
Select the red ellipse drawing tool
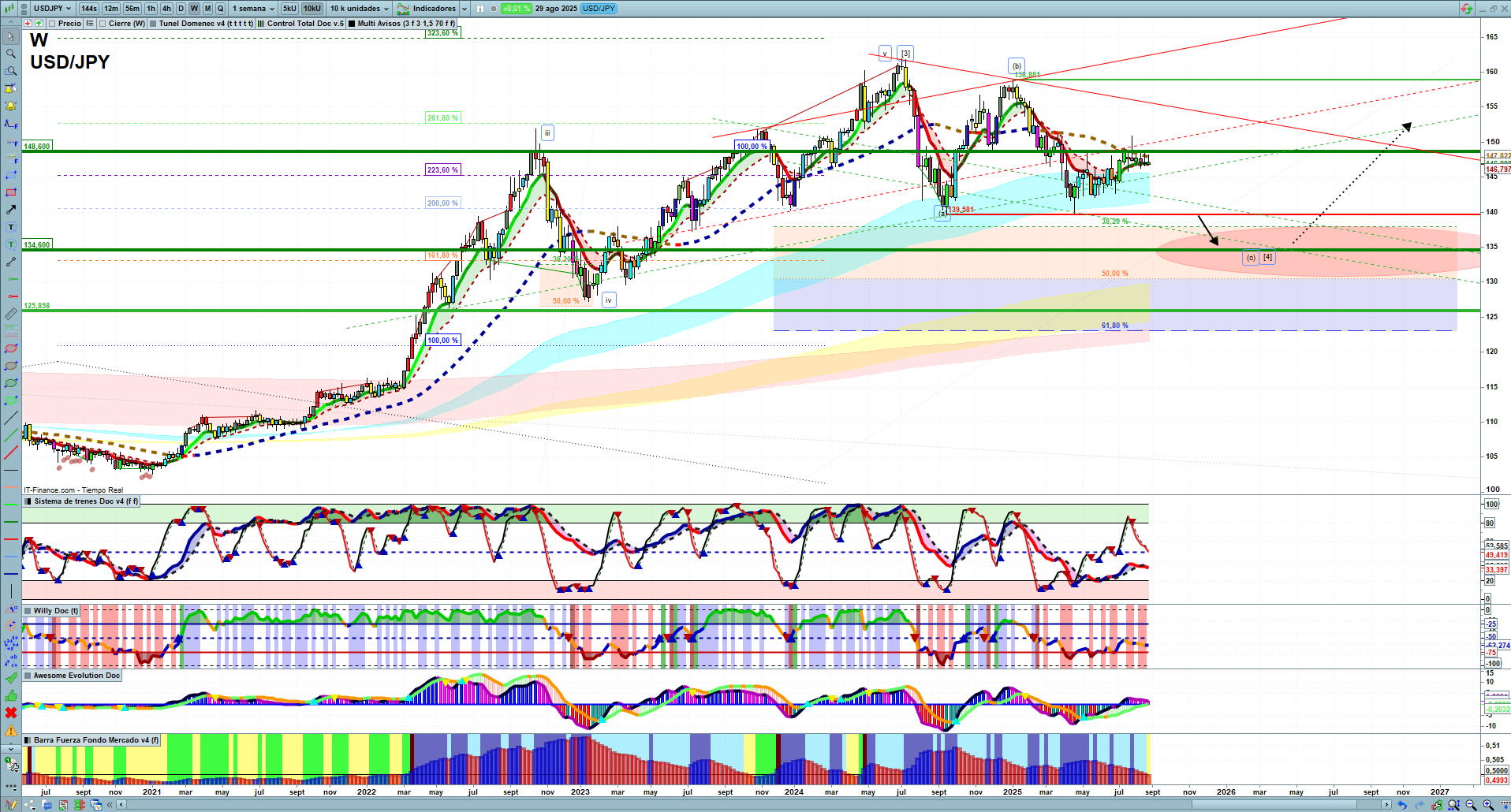click(11, 348)
